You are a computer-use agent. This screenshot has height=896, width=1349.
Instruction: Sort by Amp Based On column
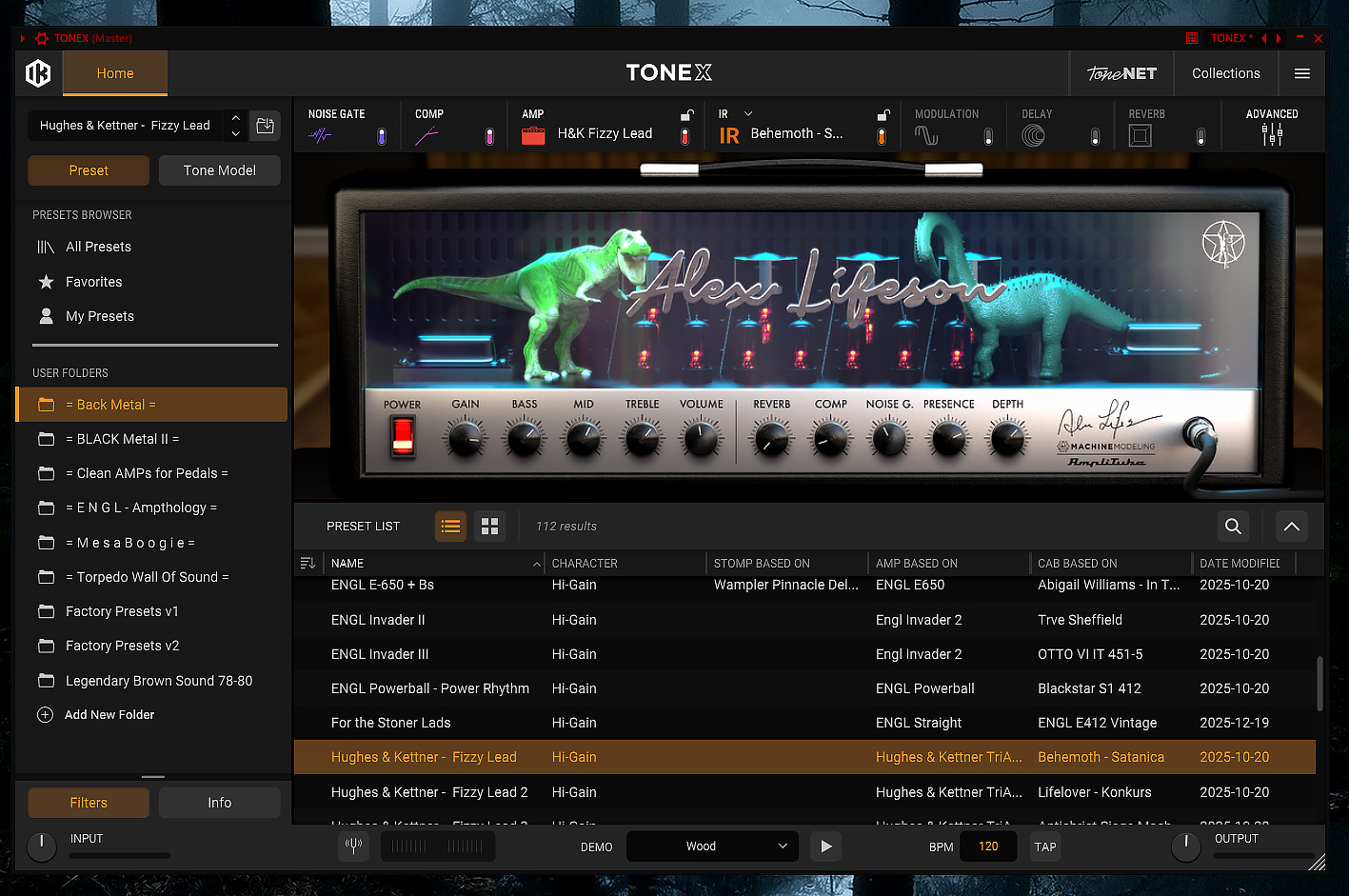coord(948,564)
